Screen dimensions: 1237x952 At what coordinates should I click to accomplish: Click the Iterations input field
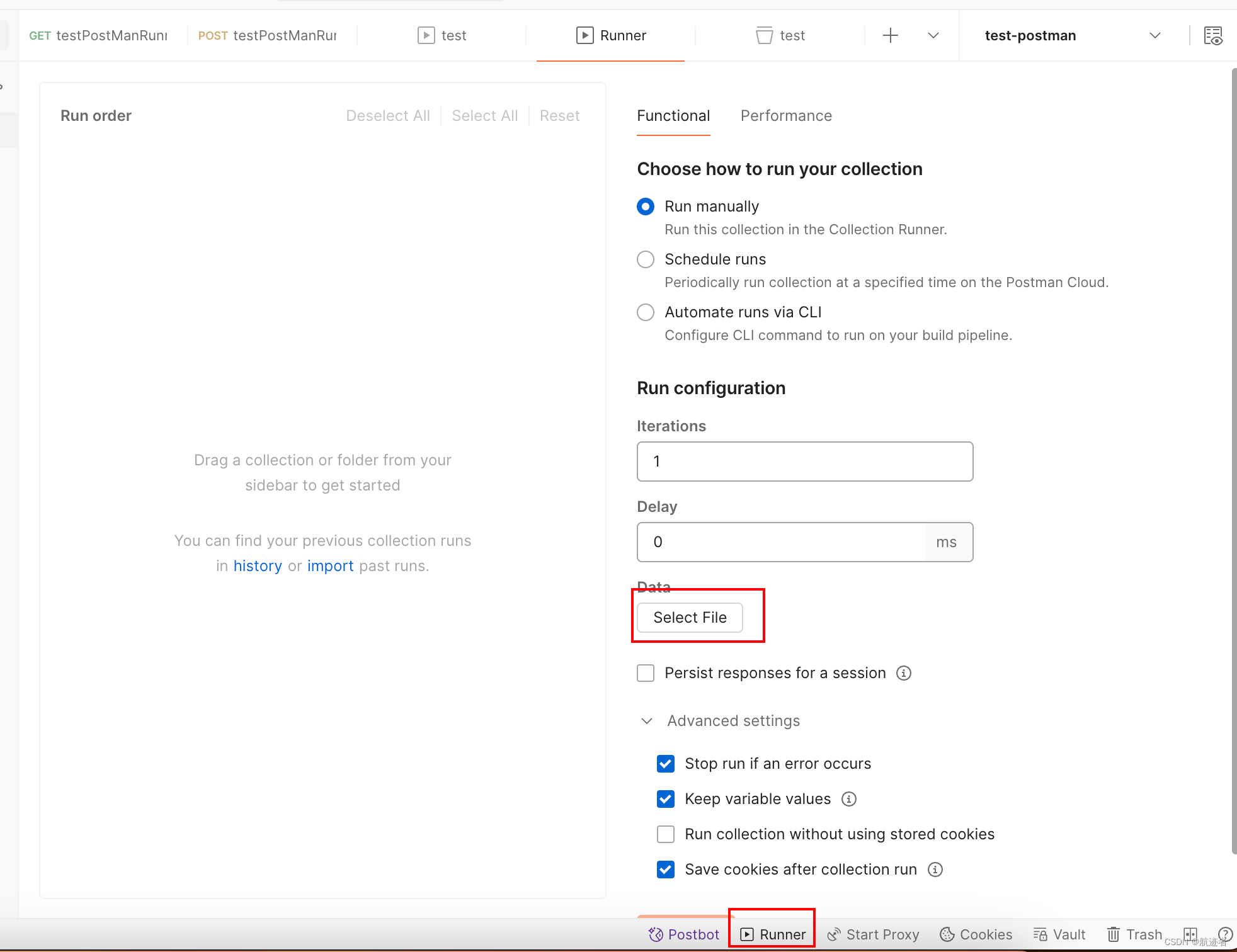[x=805, y=462]
